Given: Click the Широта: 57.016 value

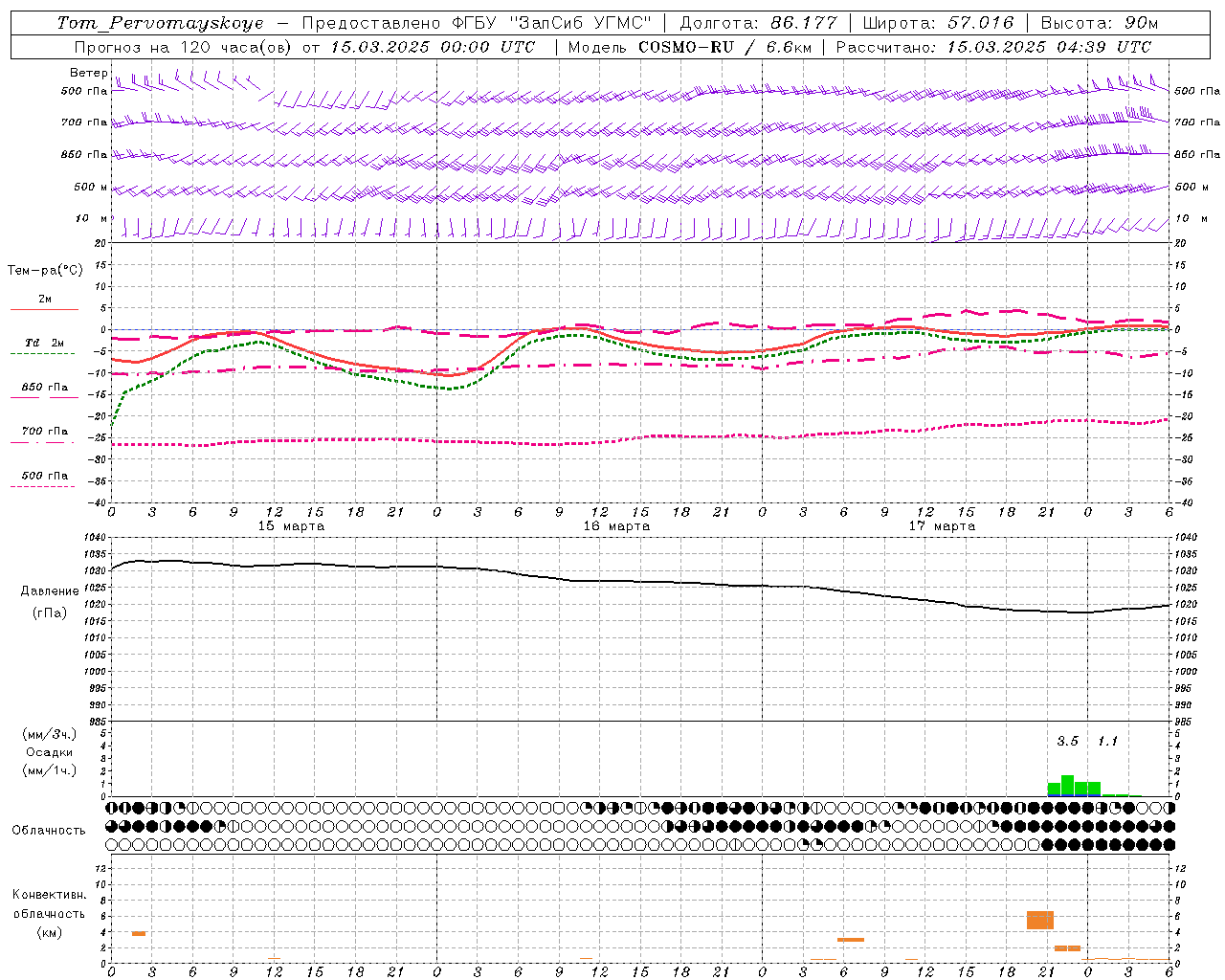Looking at the screenshot, I should [938, 23].
